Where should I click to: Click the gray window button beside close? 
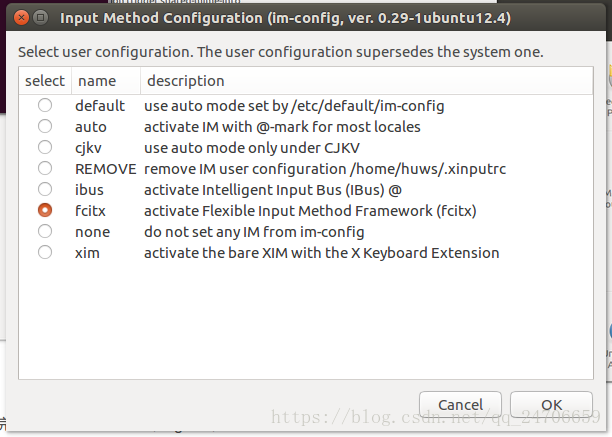40,18
